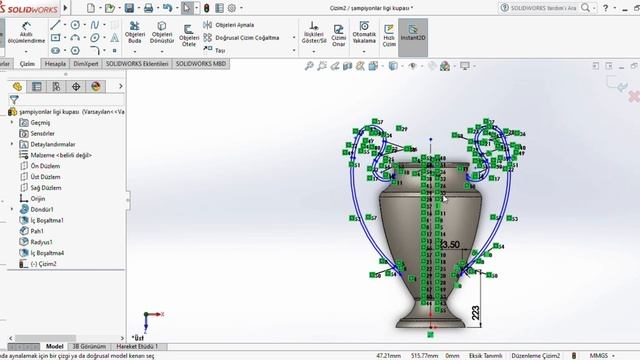
Task: Select the Ellipse sketch tool
Action: [95, 38]
